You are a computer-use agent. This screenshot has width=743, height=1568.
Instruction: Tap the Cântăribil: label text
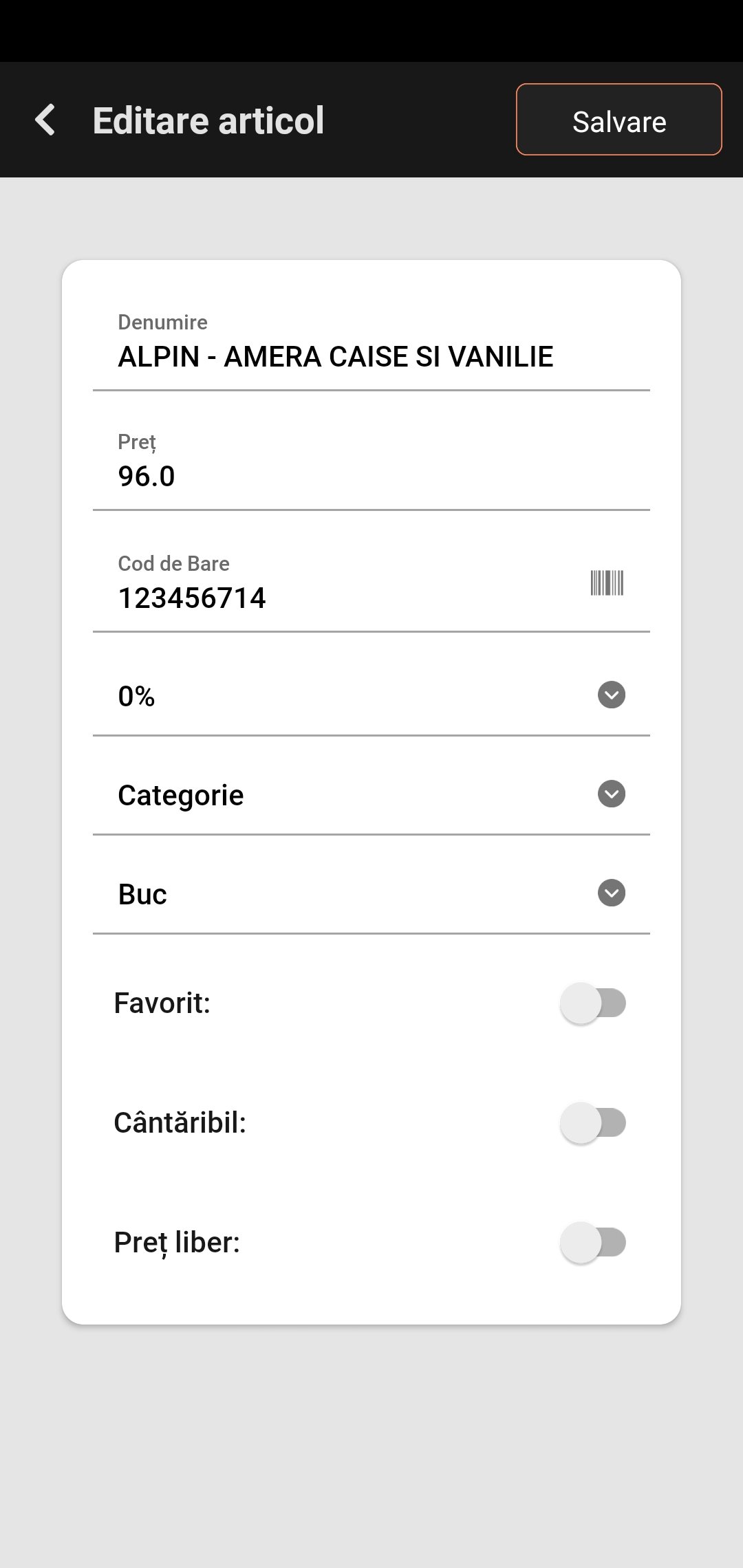click(180, 1123)
